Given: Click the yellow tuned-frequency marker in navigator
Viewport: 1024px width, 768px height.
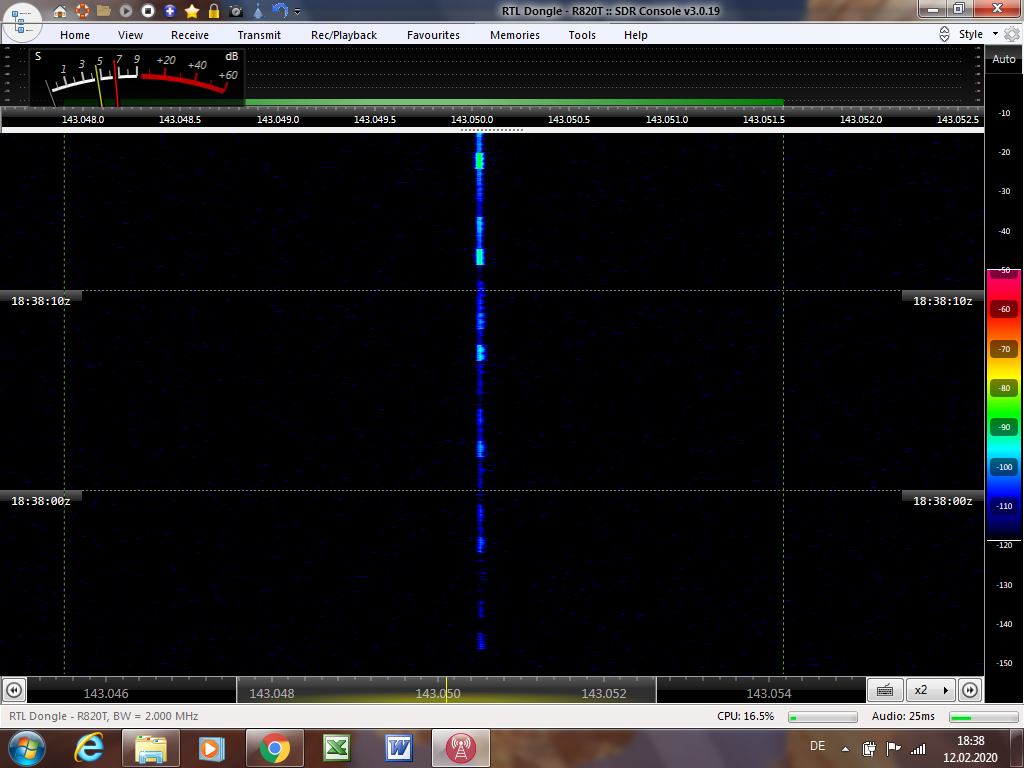Looking at the screenshot, I should point(446,690).
